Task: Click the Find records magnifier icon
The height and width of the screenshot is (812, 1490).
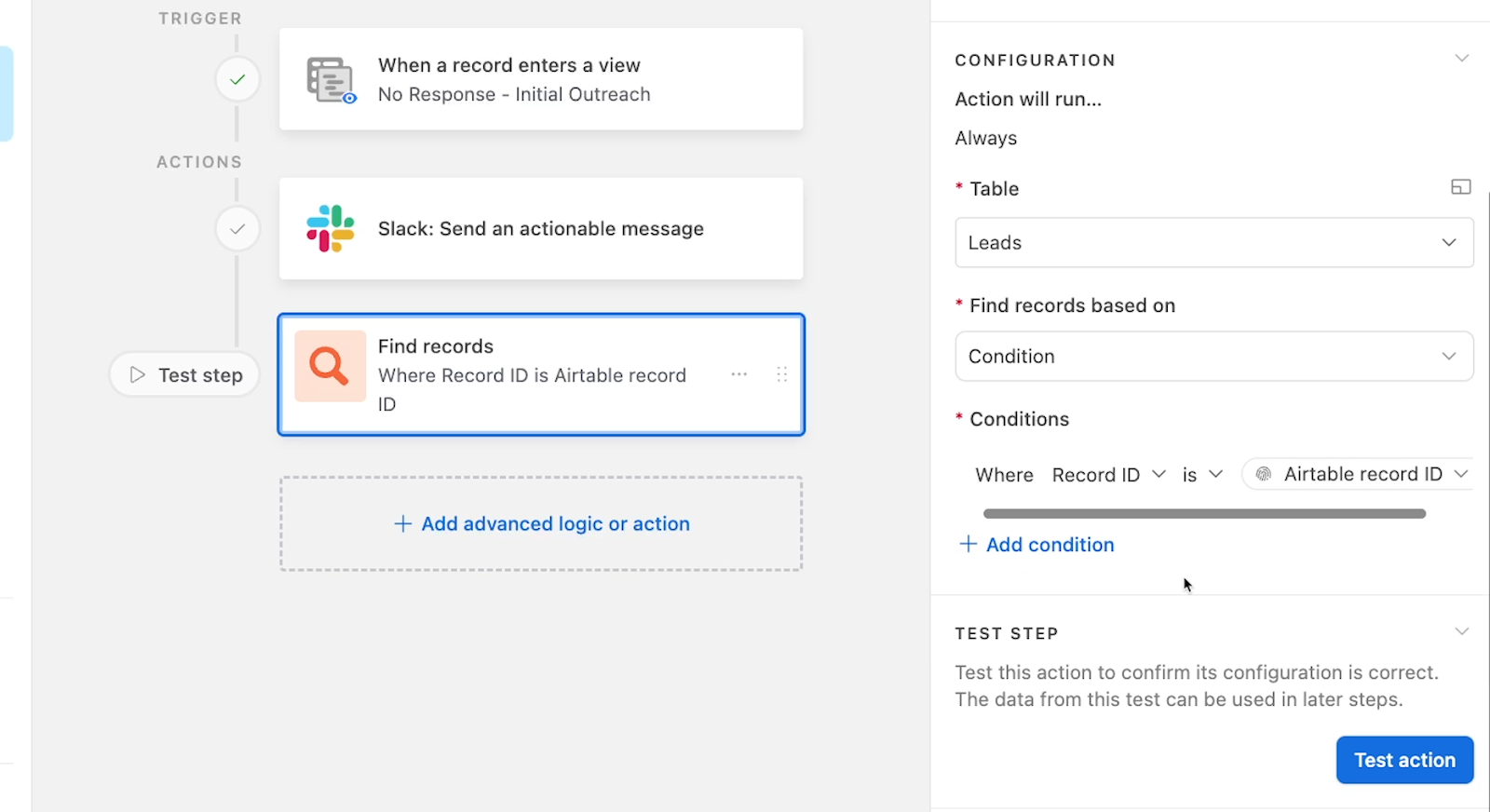Action: [x=330, y=366]
